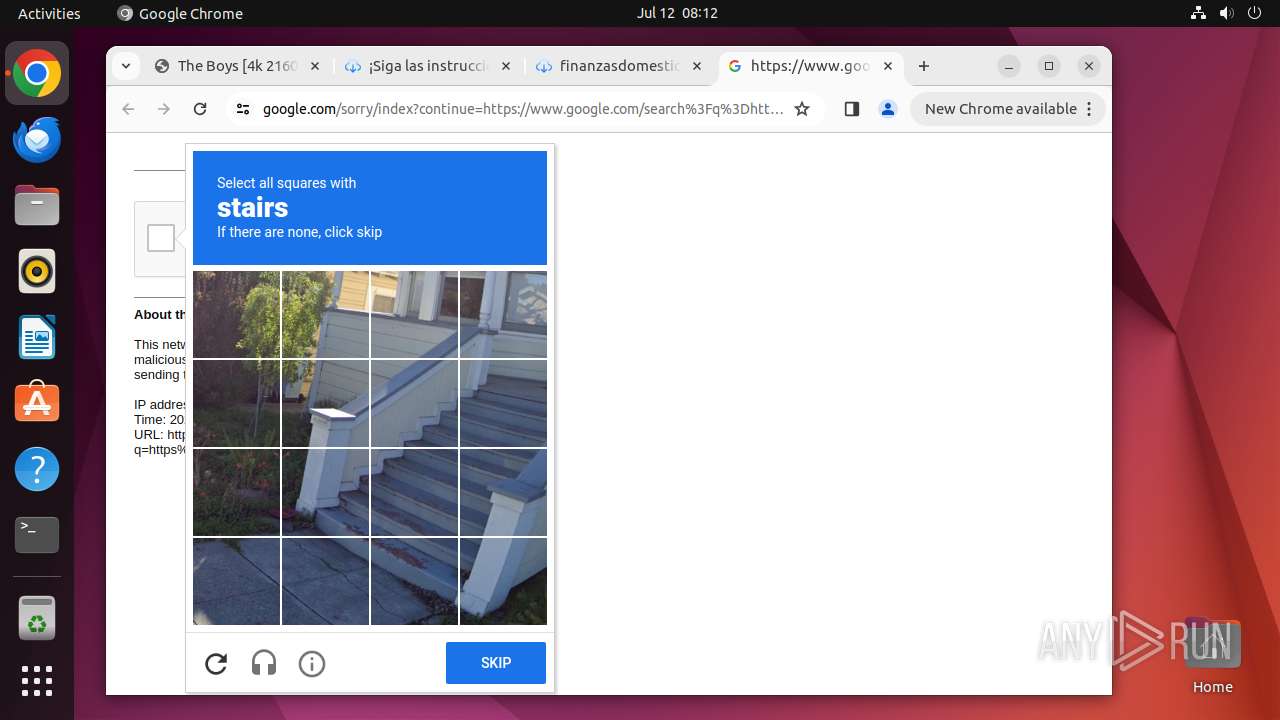Click the address bar URL
The image size is (1280, 720).
point(523,109)
